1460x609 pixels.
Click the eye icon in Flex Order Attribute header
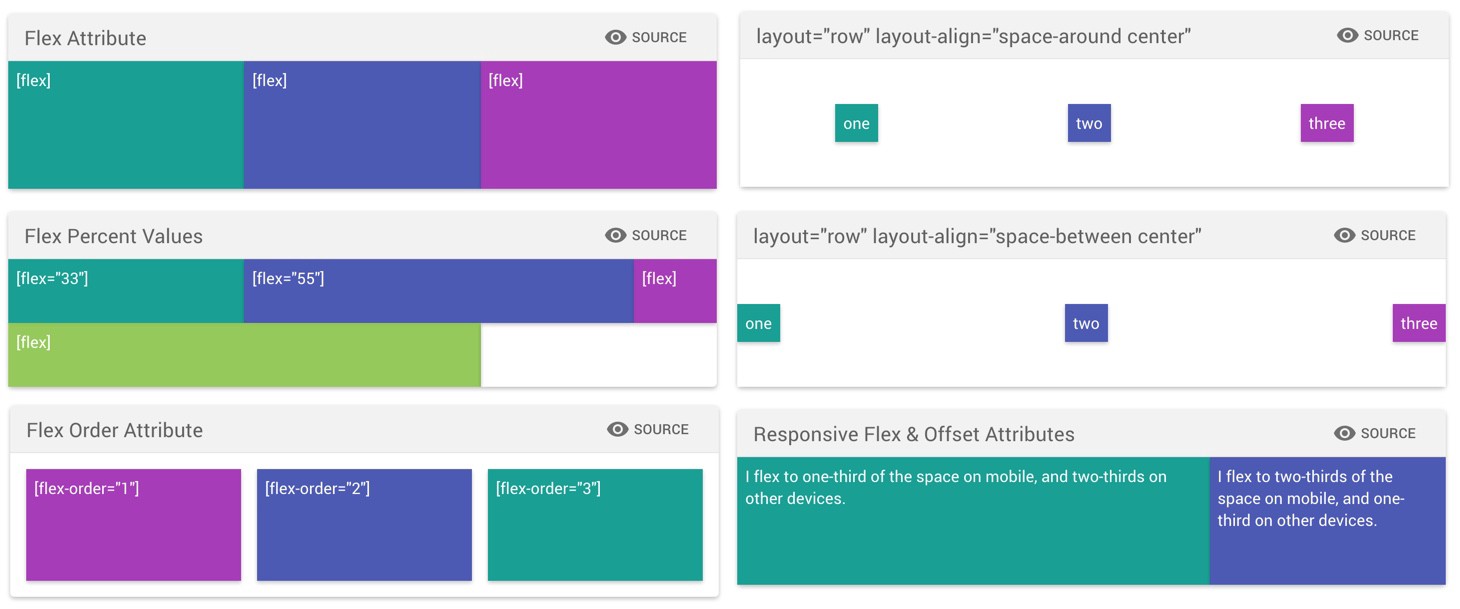tap(618, 429)
